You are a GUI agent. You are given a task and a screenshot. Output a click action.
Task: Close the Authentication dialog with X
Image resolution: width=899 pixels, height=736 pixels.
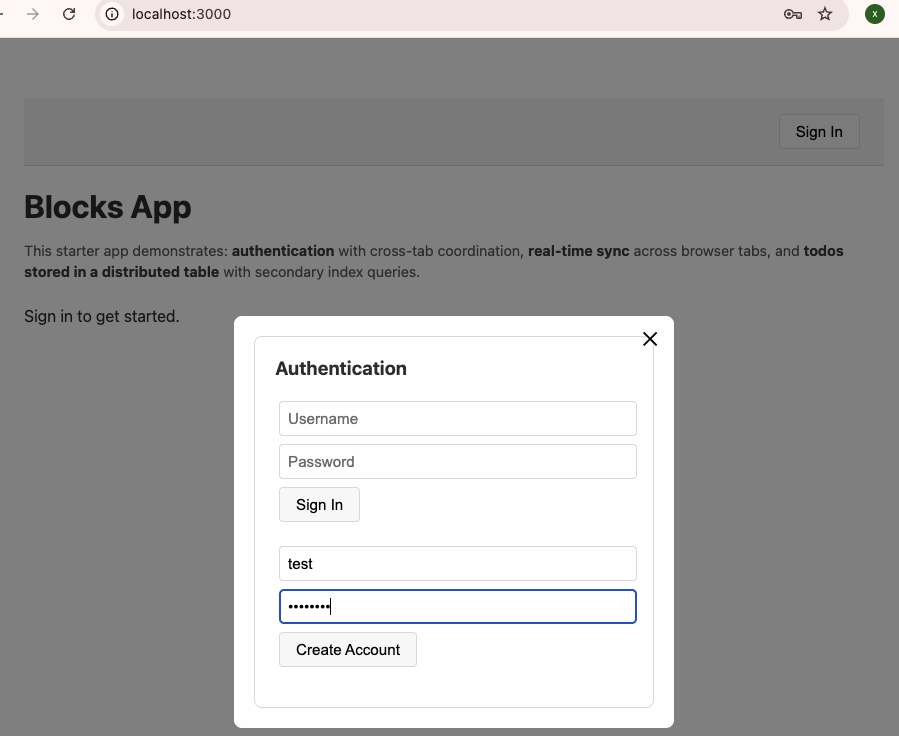coord(650,339)
